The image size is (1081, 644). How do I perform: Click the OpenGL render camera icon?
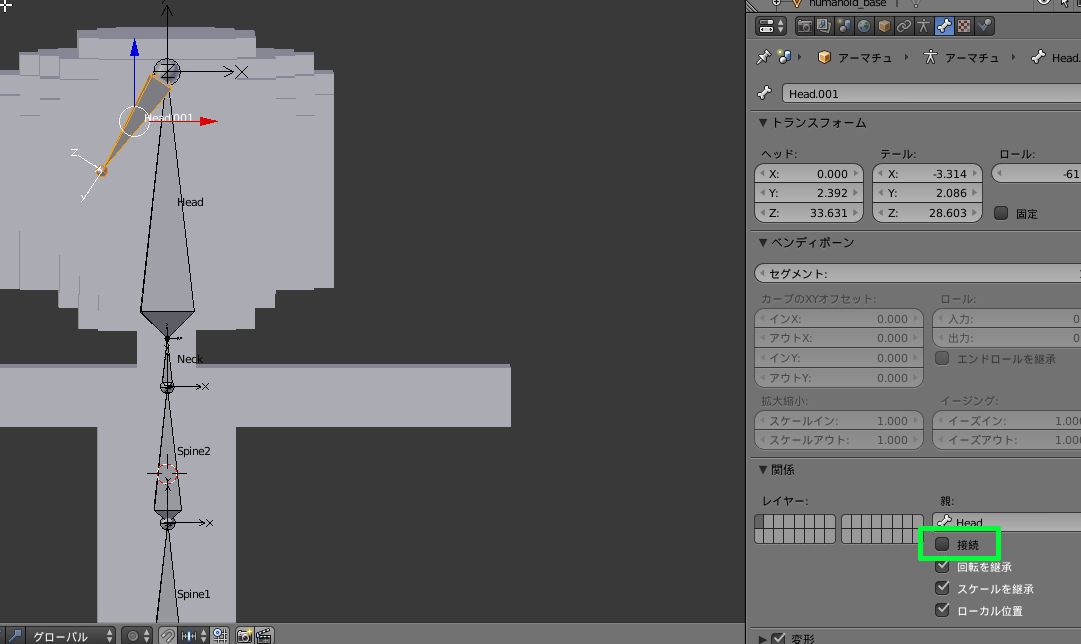[x=243, y=635]
